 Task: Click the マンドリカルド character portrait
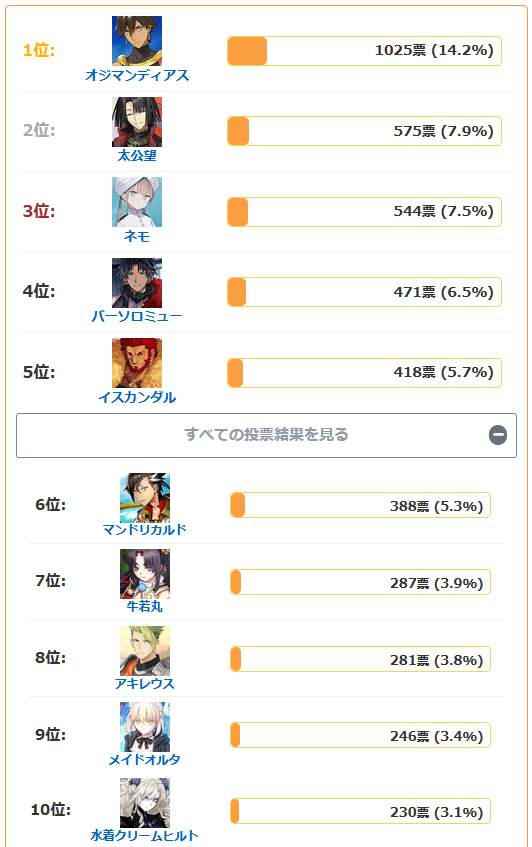click(145, 498)
